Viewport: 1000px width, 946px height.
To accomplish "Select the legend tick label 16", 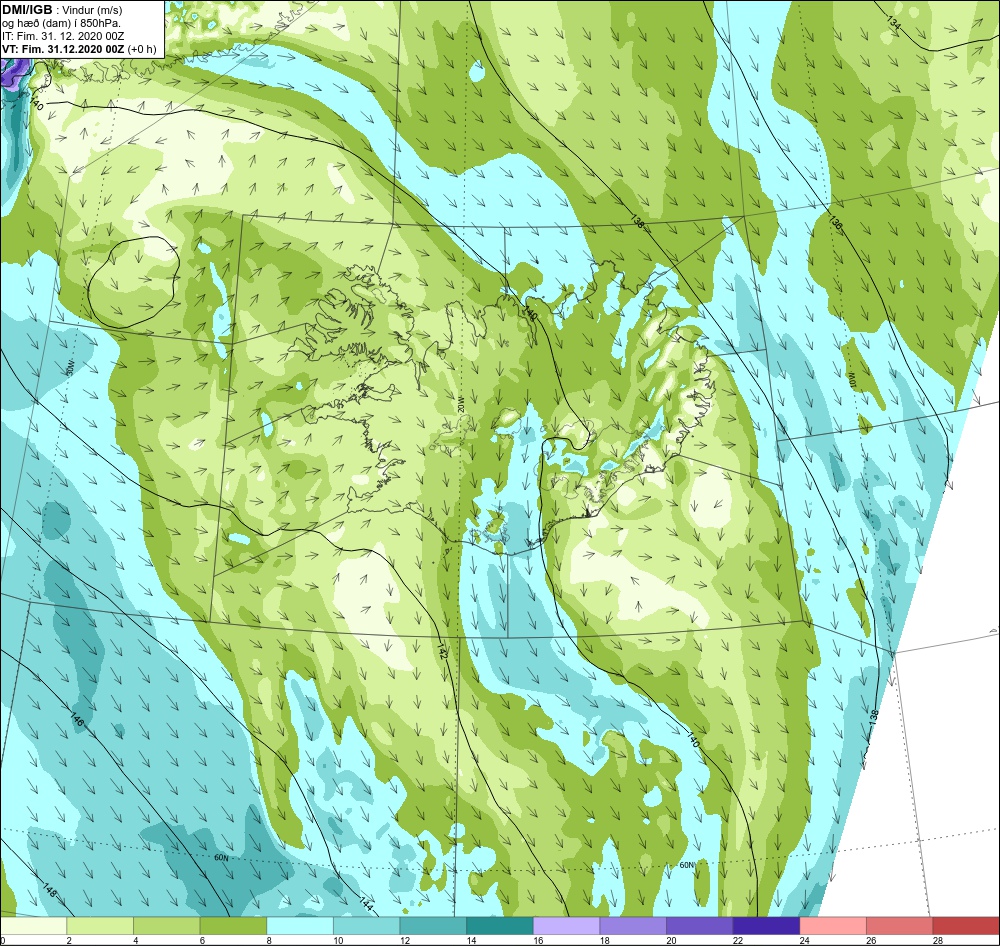I will click(x=538, y=940).
